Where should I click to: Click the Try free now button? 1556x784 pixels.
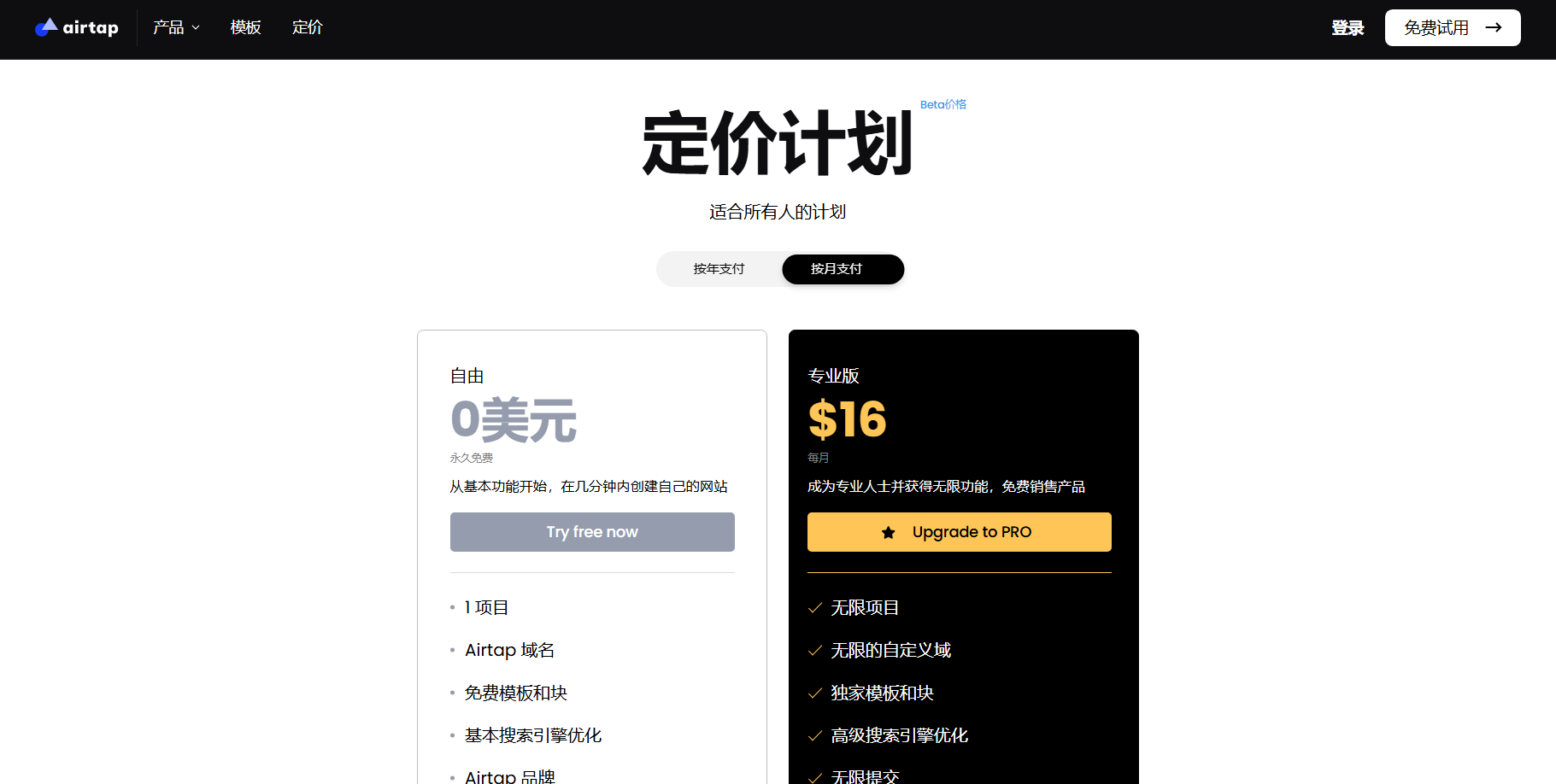tap(592, 532)
